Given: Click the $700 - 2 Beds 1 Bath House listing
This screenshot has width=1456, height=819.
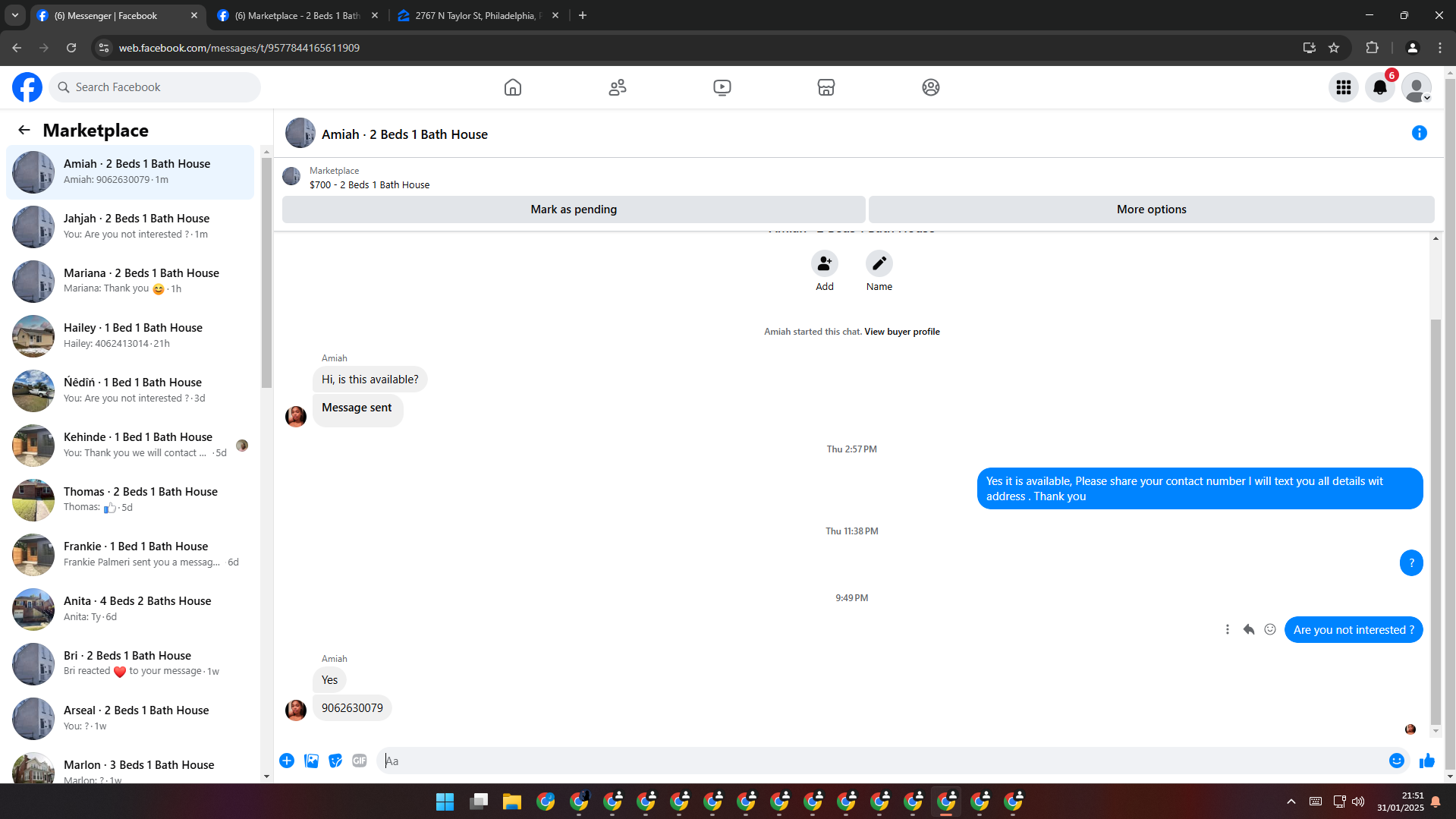Looking at the screenshot, I should pos(370,185).
